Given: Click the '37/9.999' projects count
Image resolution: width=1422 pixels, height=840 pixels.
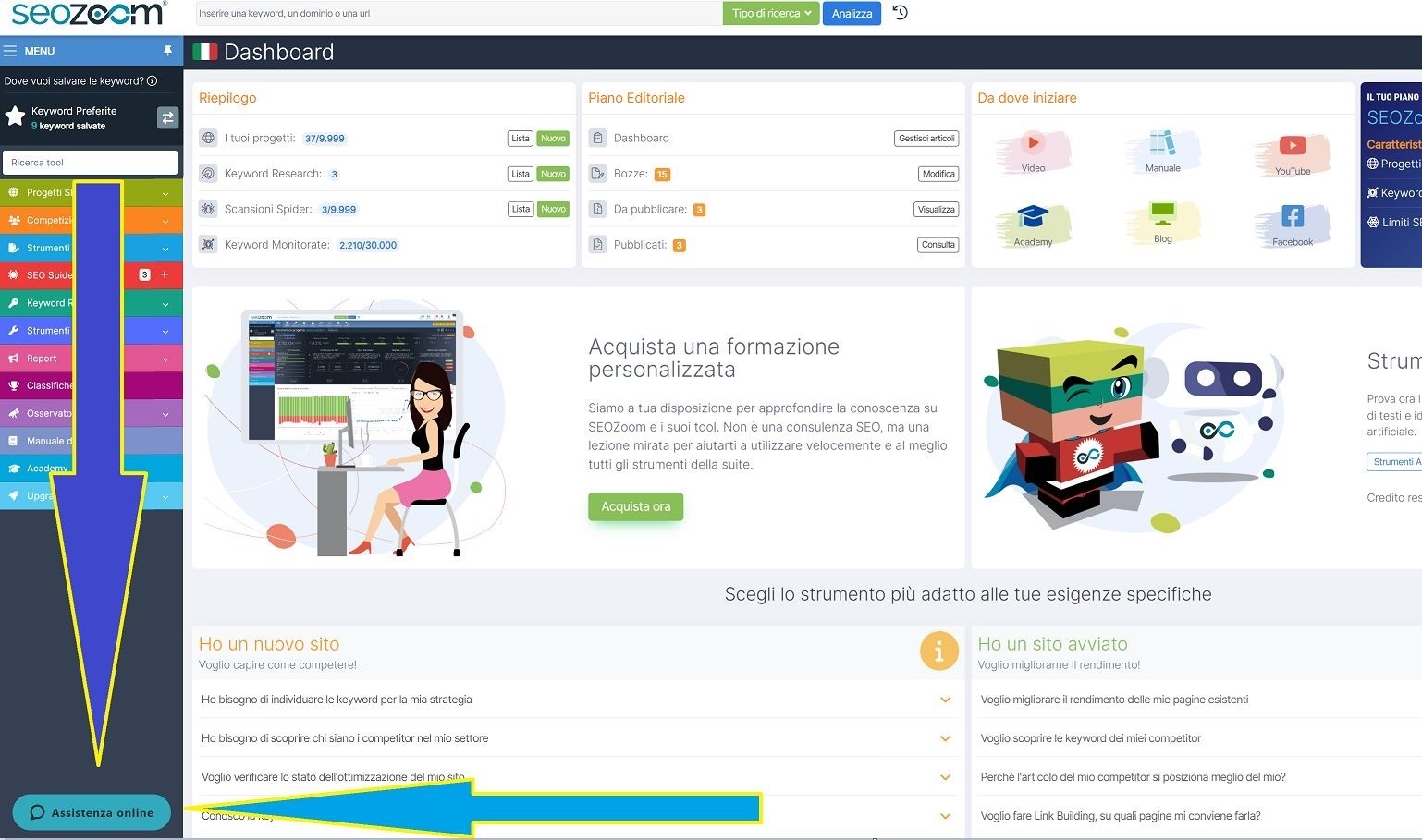Looking at the screenshot, I should (x=325, y=139).
